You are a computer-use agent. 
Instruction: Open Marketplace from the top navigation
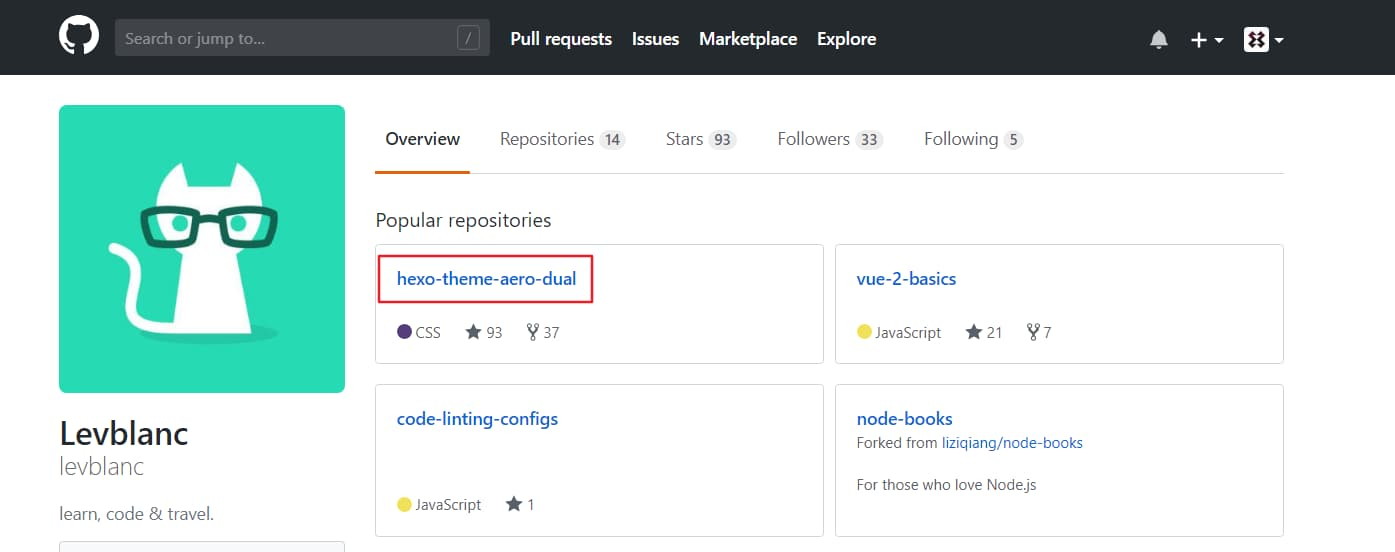pos(748,39)
